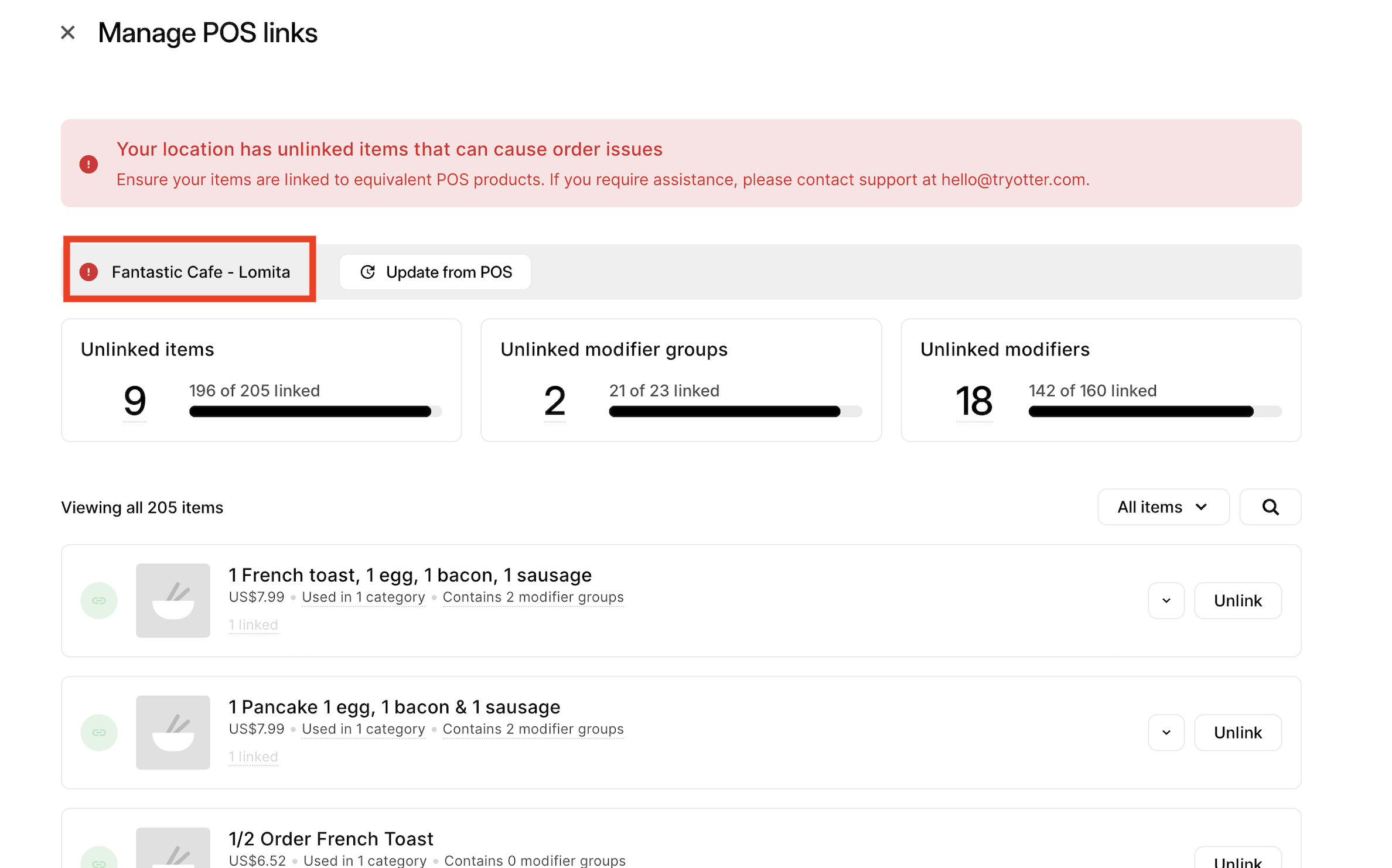Unlink the 1 Pancake item
The height and width of the screenshot is (868, 1392).
coord(1237,732)
